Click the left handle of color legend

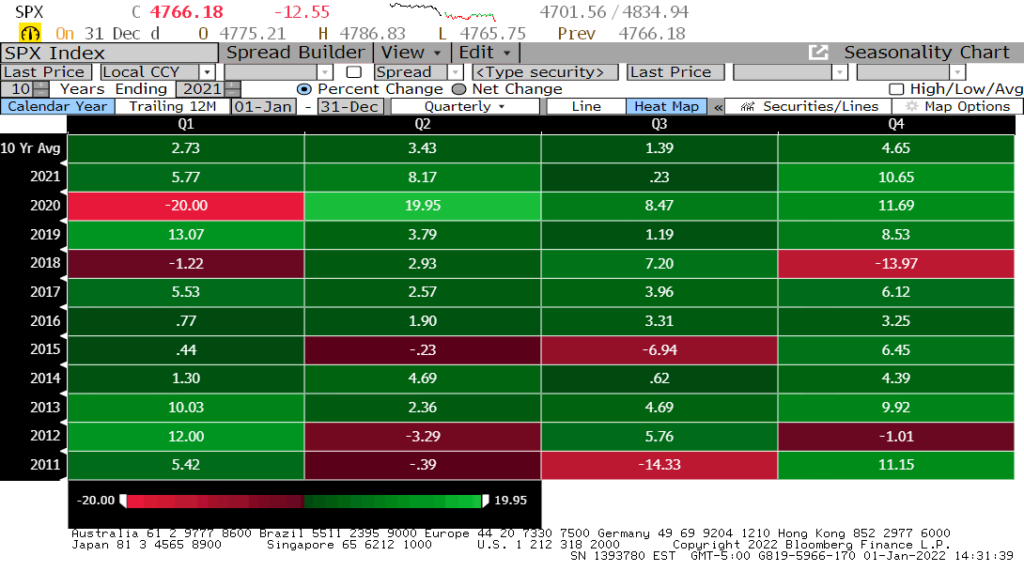[x=123, y=501]
